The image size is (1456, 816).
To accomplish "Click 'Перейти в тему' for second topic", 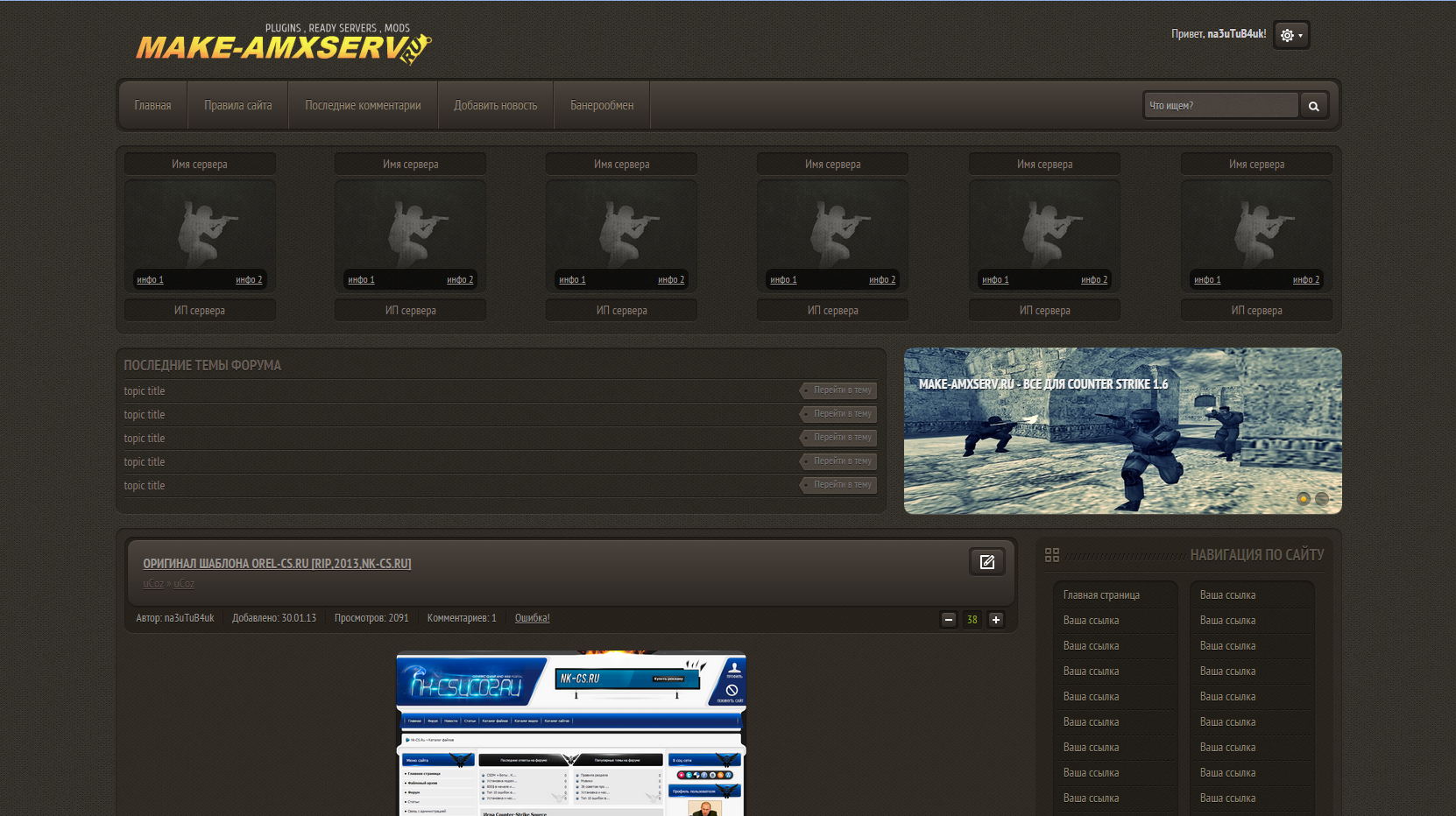I will 838,414.
